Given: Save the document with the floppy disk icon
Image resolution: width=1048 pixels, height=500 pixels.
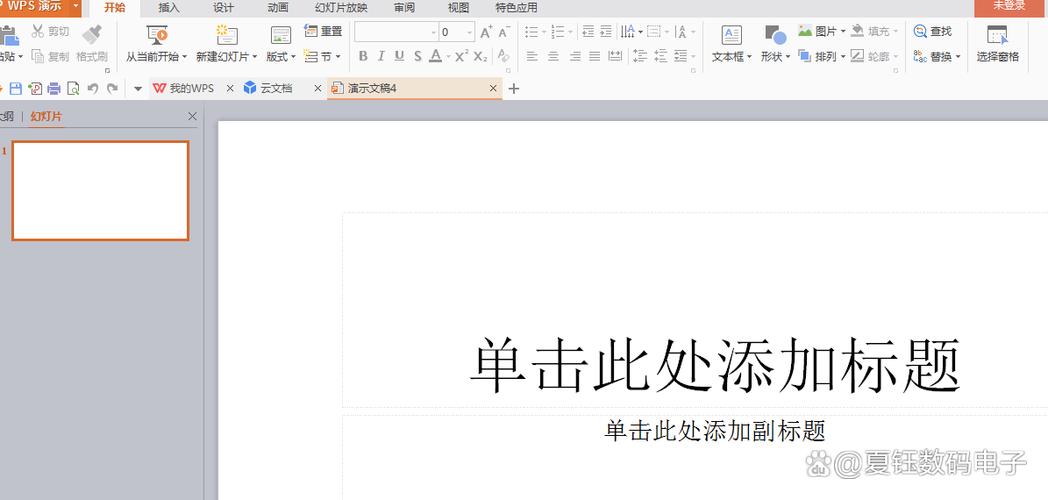Looking at the screenshot, I should tap(15, 88).
